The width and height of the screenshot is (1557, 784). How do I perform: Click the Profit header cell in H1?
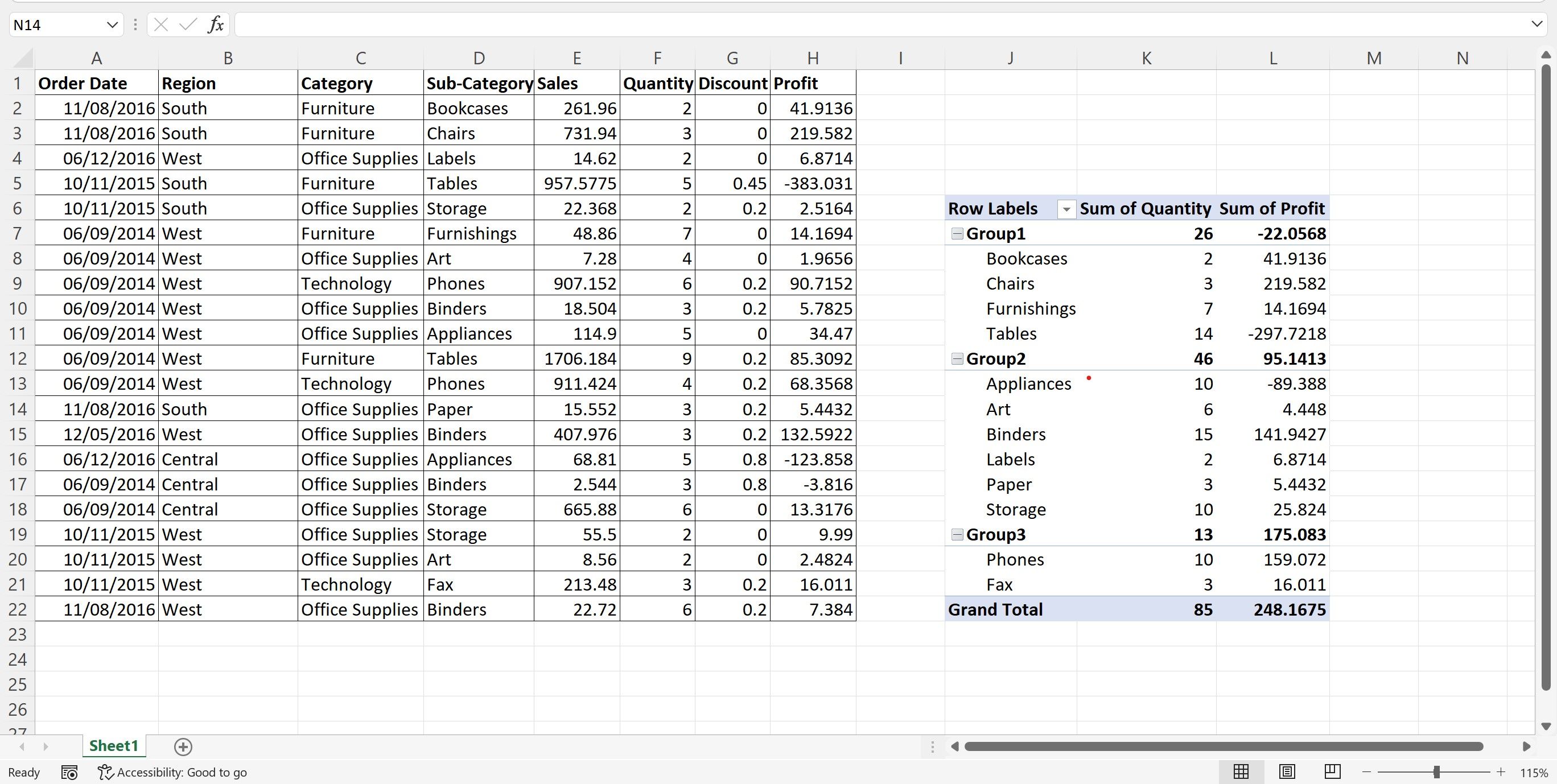pos(813,83)
